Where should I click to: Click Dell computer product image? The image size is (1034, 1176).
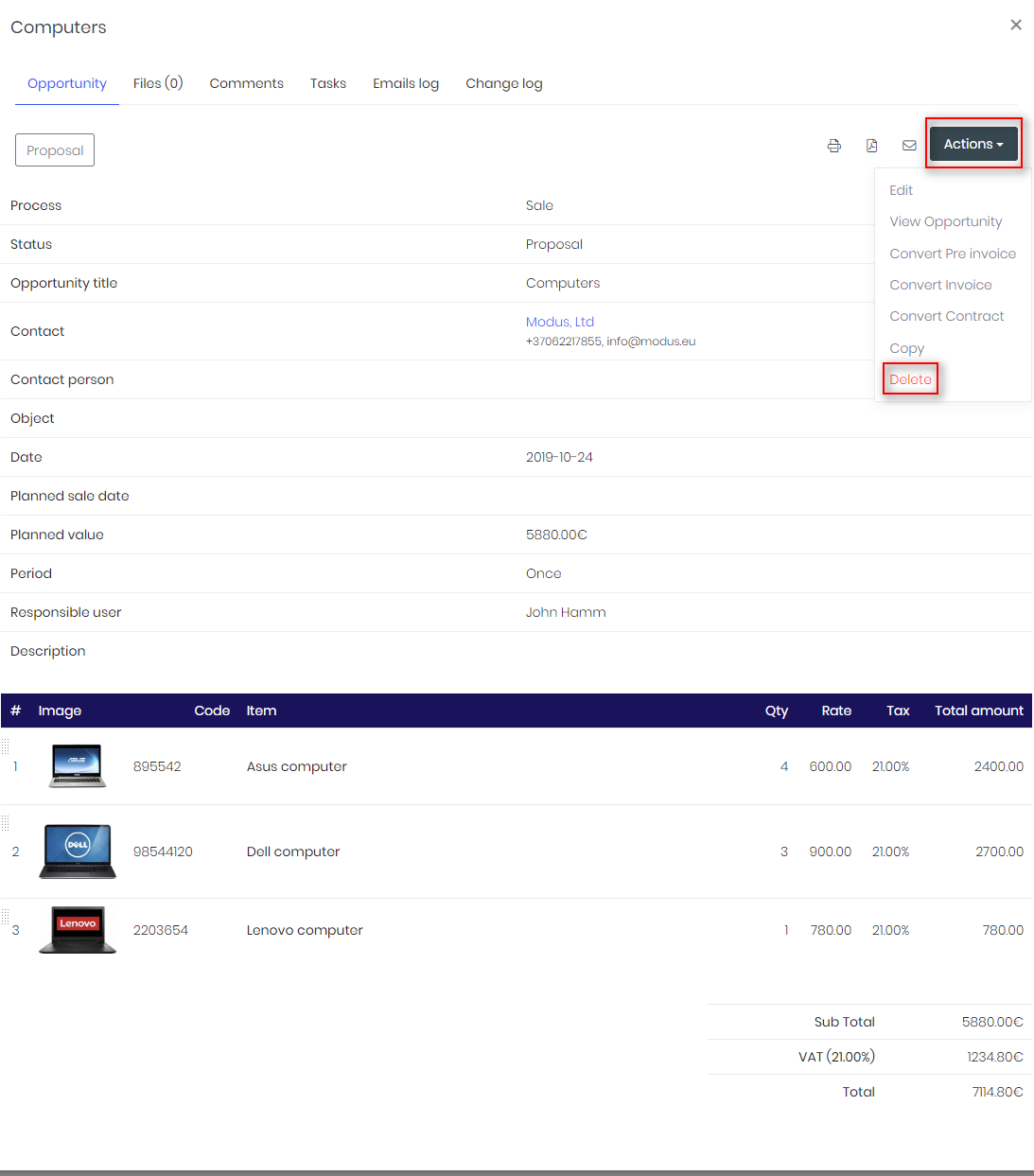tap(78, 851)
